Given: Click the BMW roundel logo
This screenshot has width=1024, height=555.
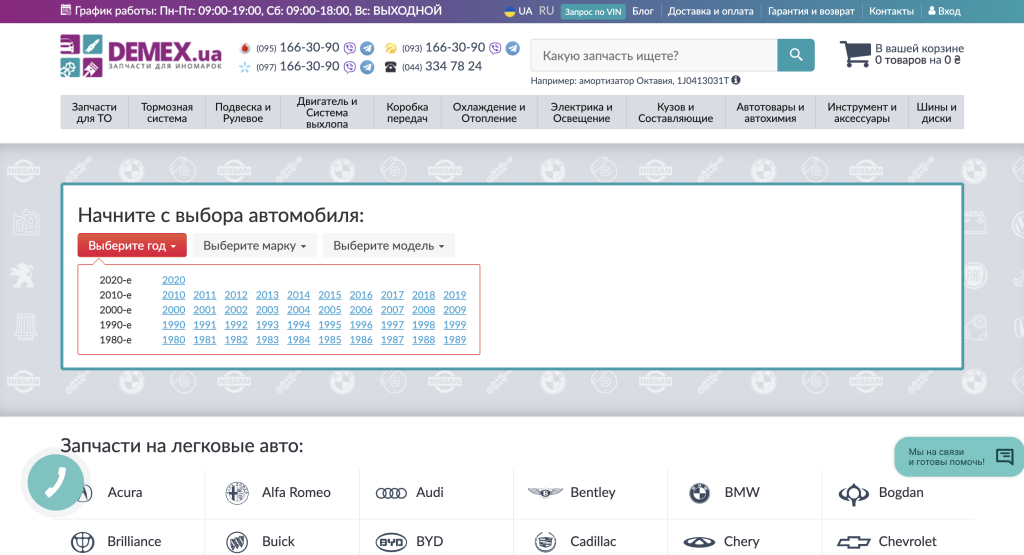Looking at the screenshot, I should pyautogui.click(x=699, y=493).
